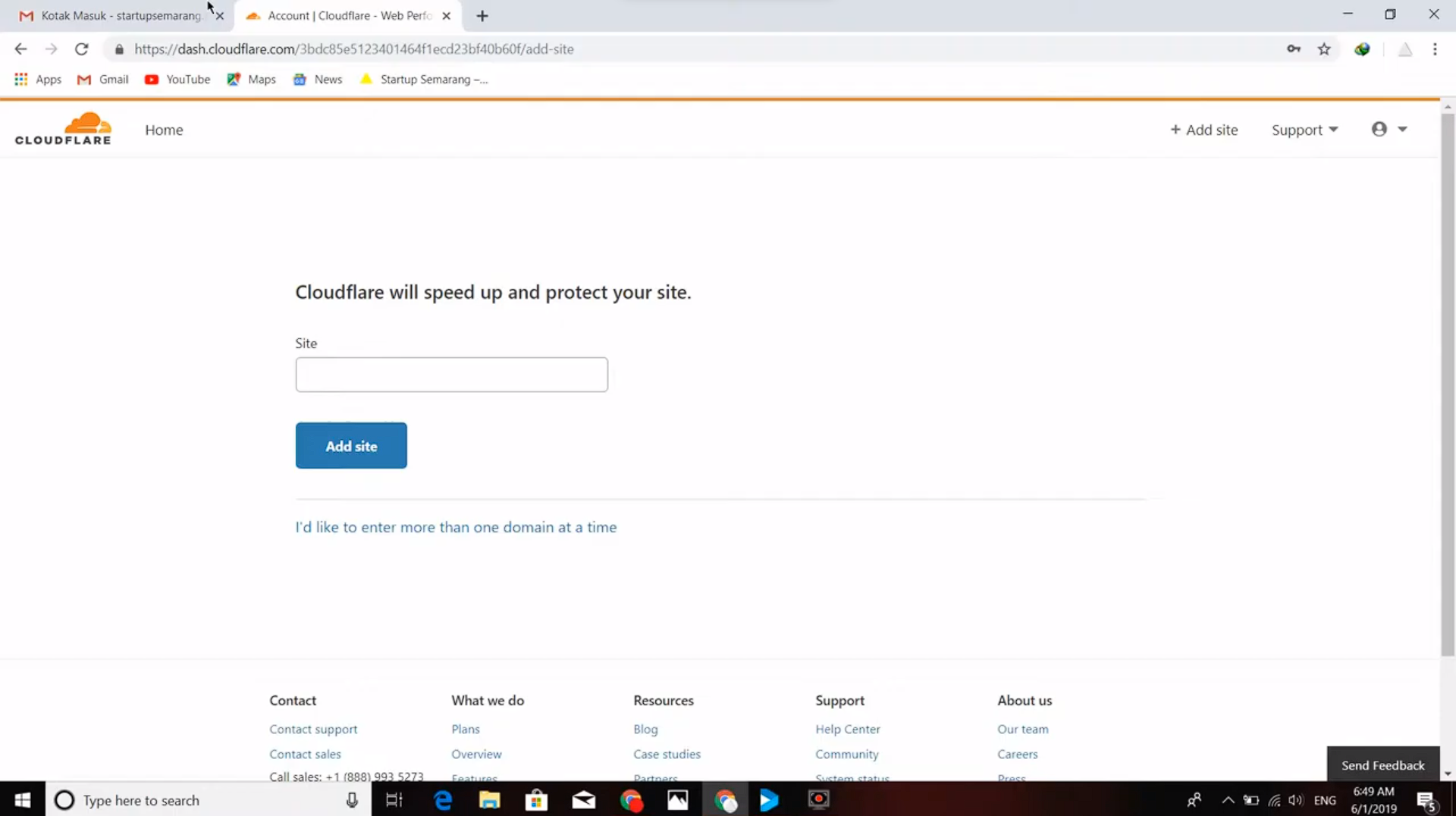This screenshot has height=816, width=1456.
Task: Open the blue play-arrow taskbar app
Action: (770, 799)
